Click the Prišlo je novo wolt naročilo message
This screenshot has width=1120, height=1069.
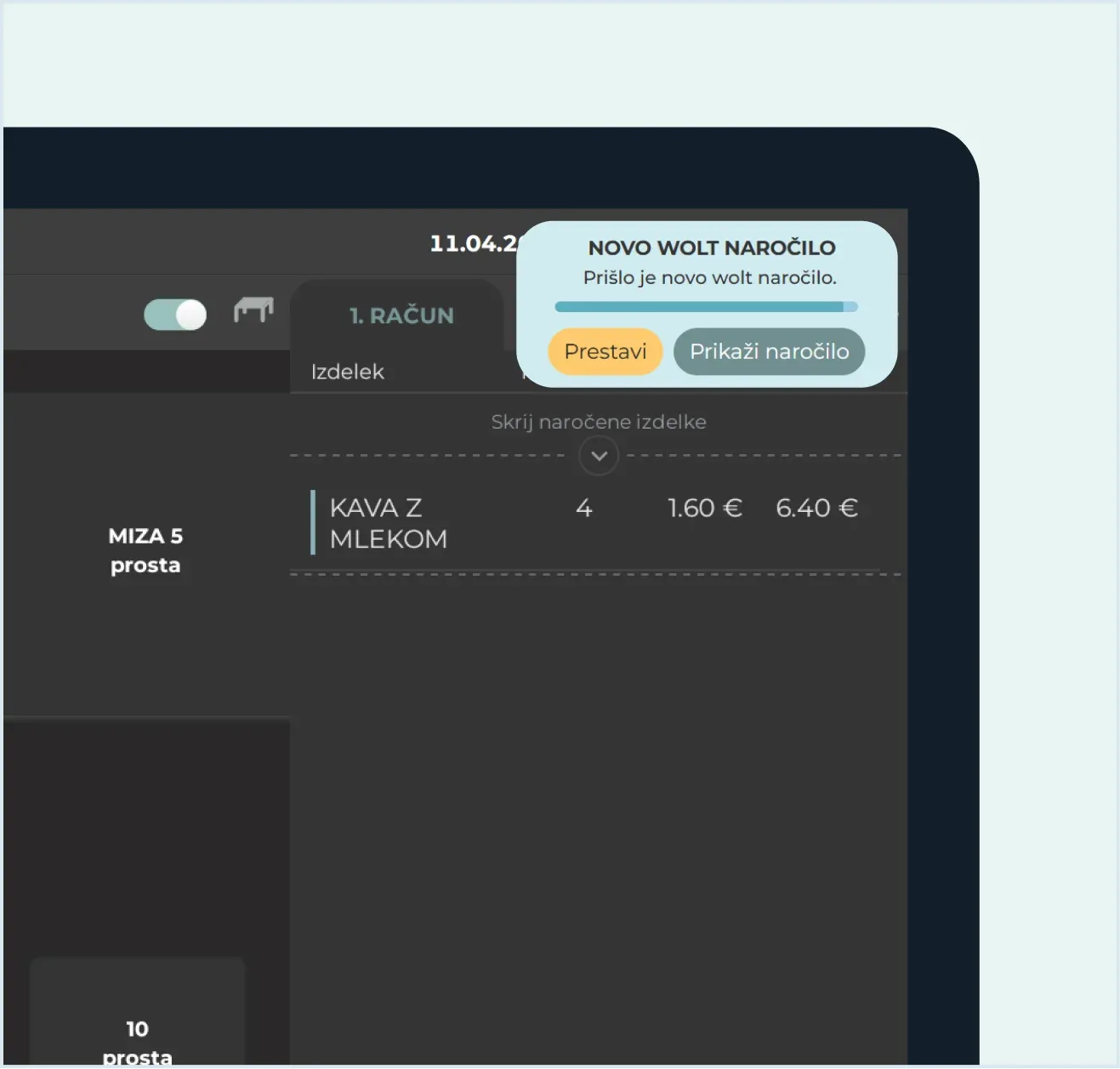pyautogui.click(x=710, y=277)
